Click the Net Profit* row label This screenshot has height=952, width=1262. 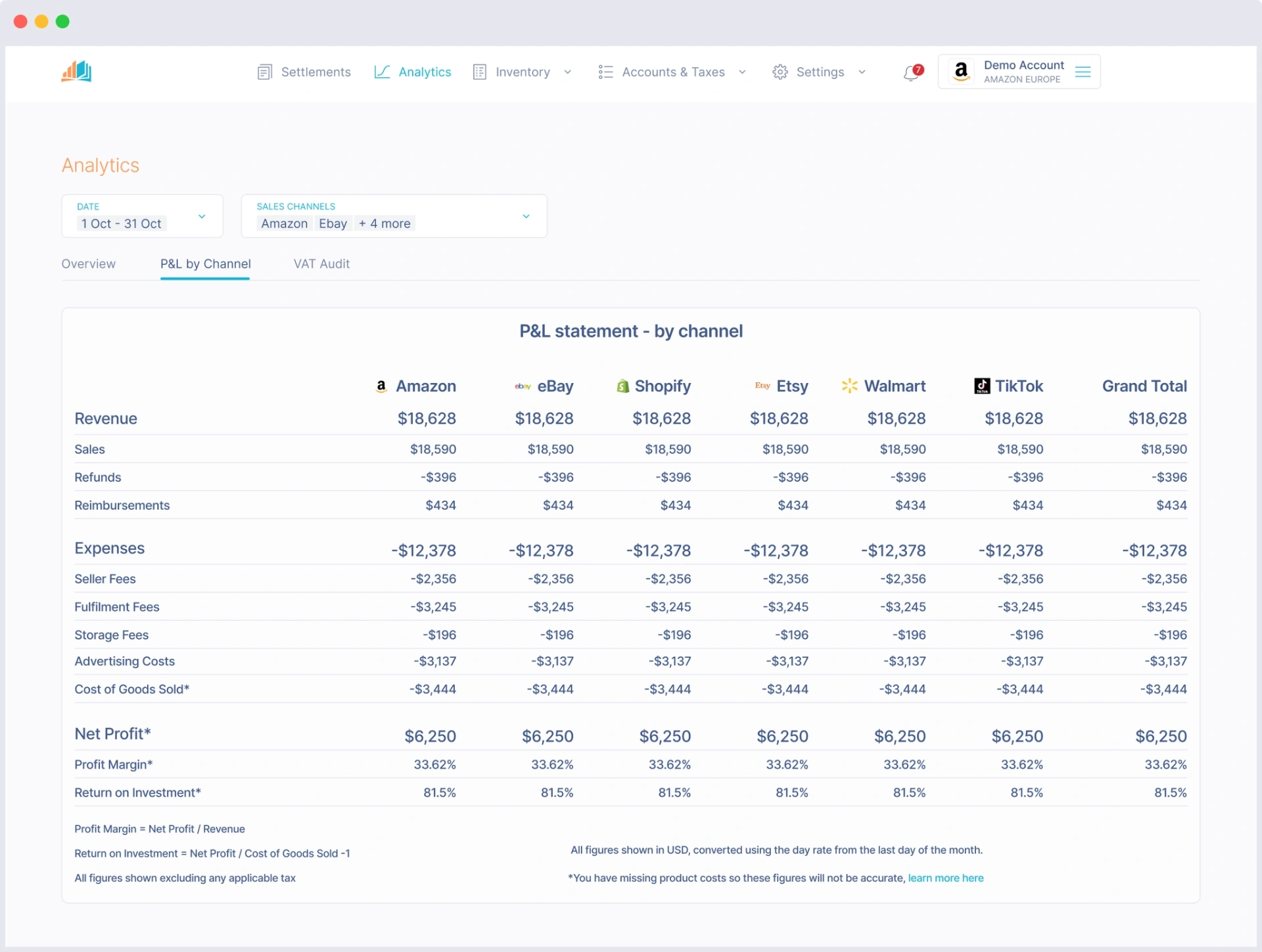112,734
